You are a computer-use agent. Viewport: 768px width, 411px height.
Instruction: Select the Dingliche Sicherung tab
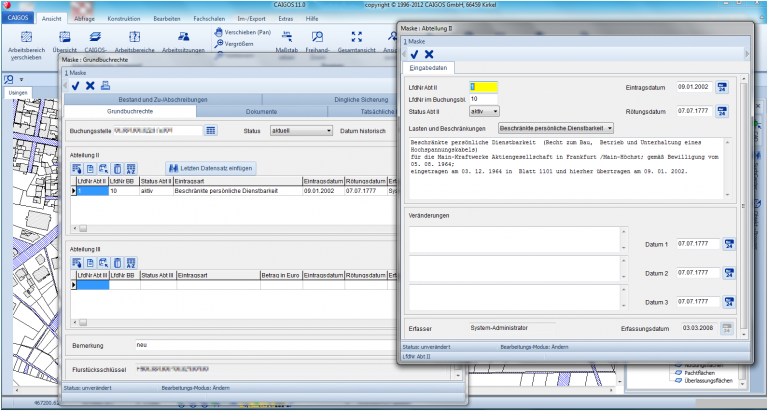point(361,99)
